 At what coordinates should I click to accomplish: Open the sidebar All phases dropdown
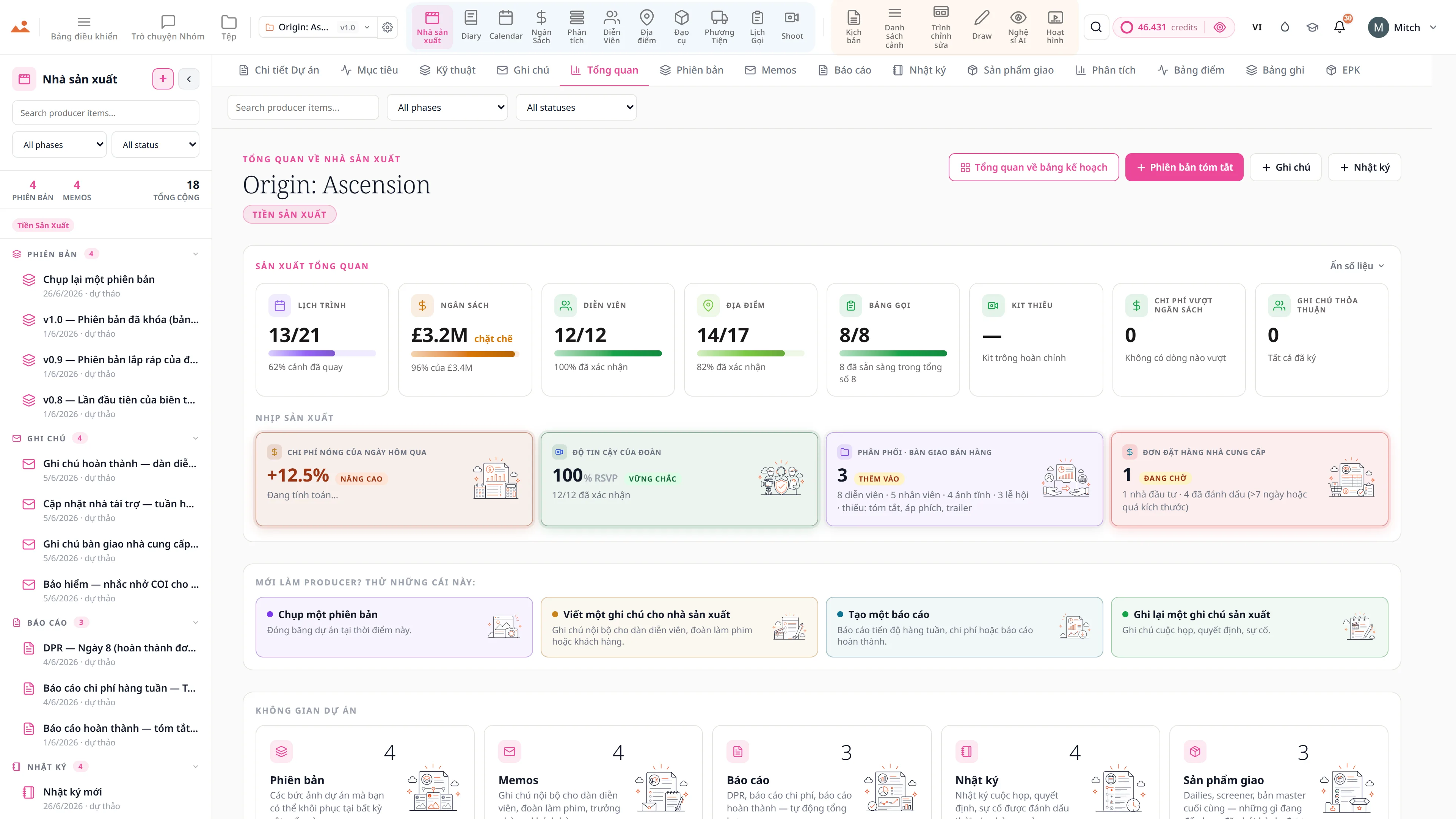[x=60, y=145]
